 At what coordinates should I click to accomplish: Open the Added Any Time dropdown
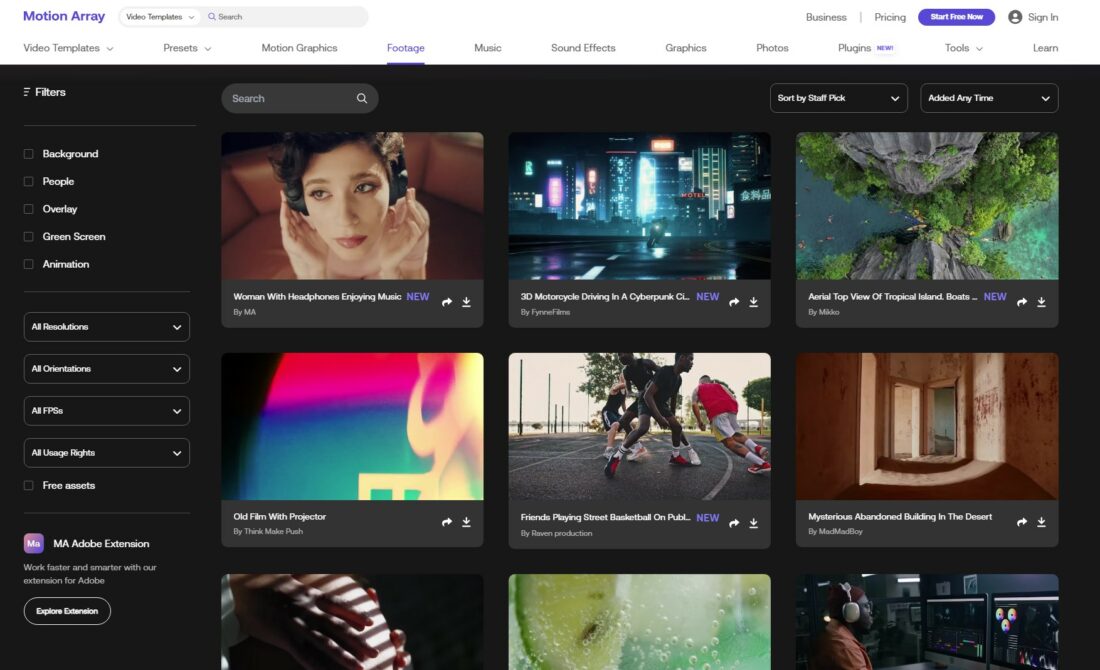[x=988, y=98]
